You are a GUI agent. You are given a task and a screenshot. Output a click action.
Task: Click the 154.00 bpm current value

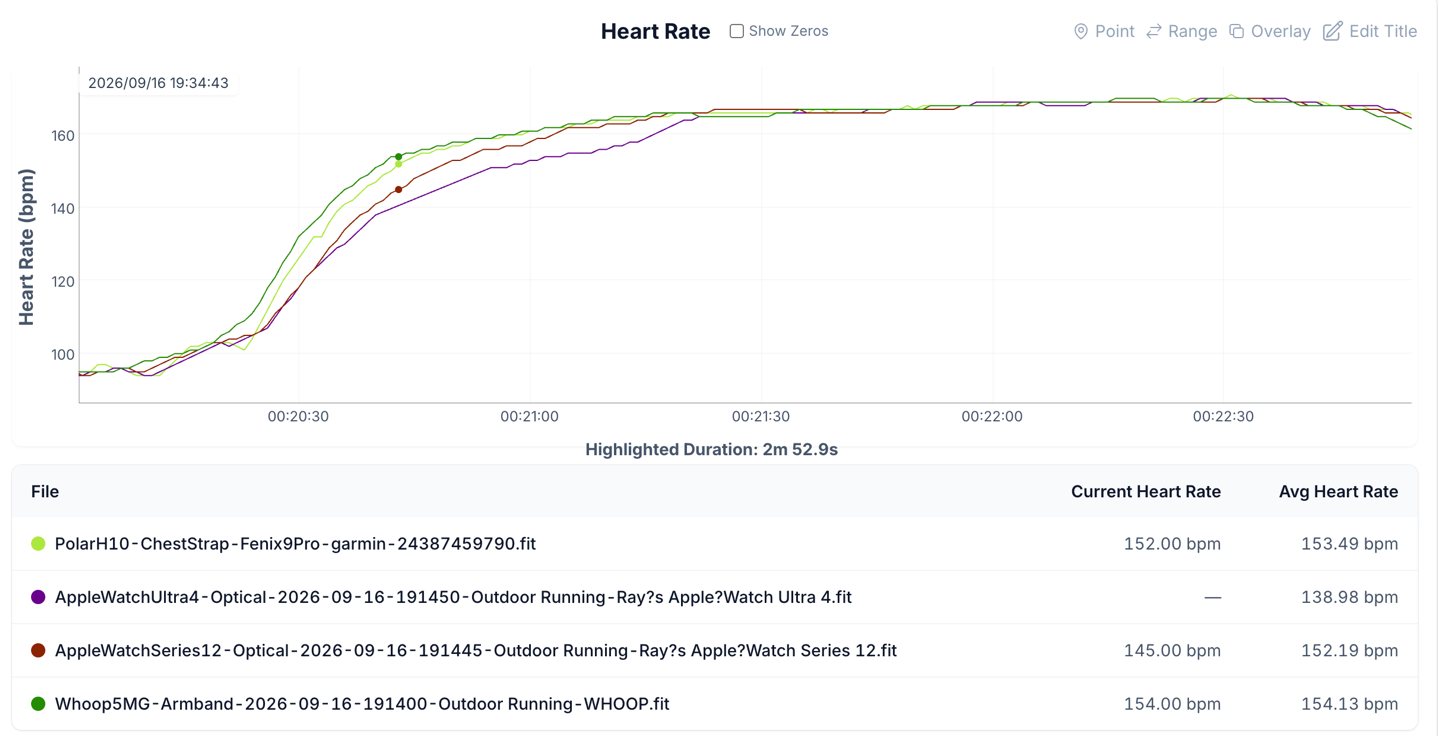(1172, 704)
